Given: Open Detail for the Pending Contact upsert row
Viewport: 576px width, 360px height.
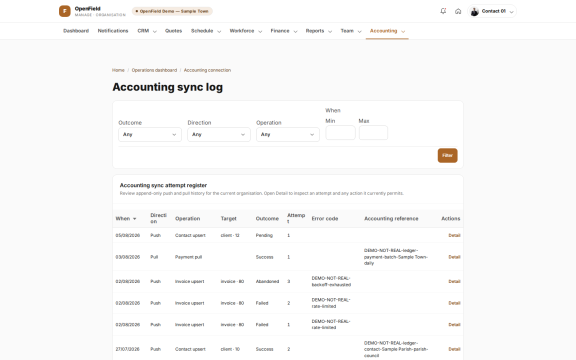Looking at the screenshot, I should (454, 235).
